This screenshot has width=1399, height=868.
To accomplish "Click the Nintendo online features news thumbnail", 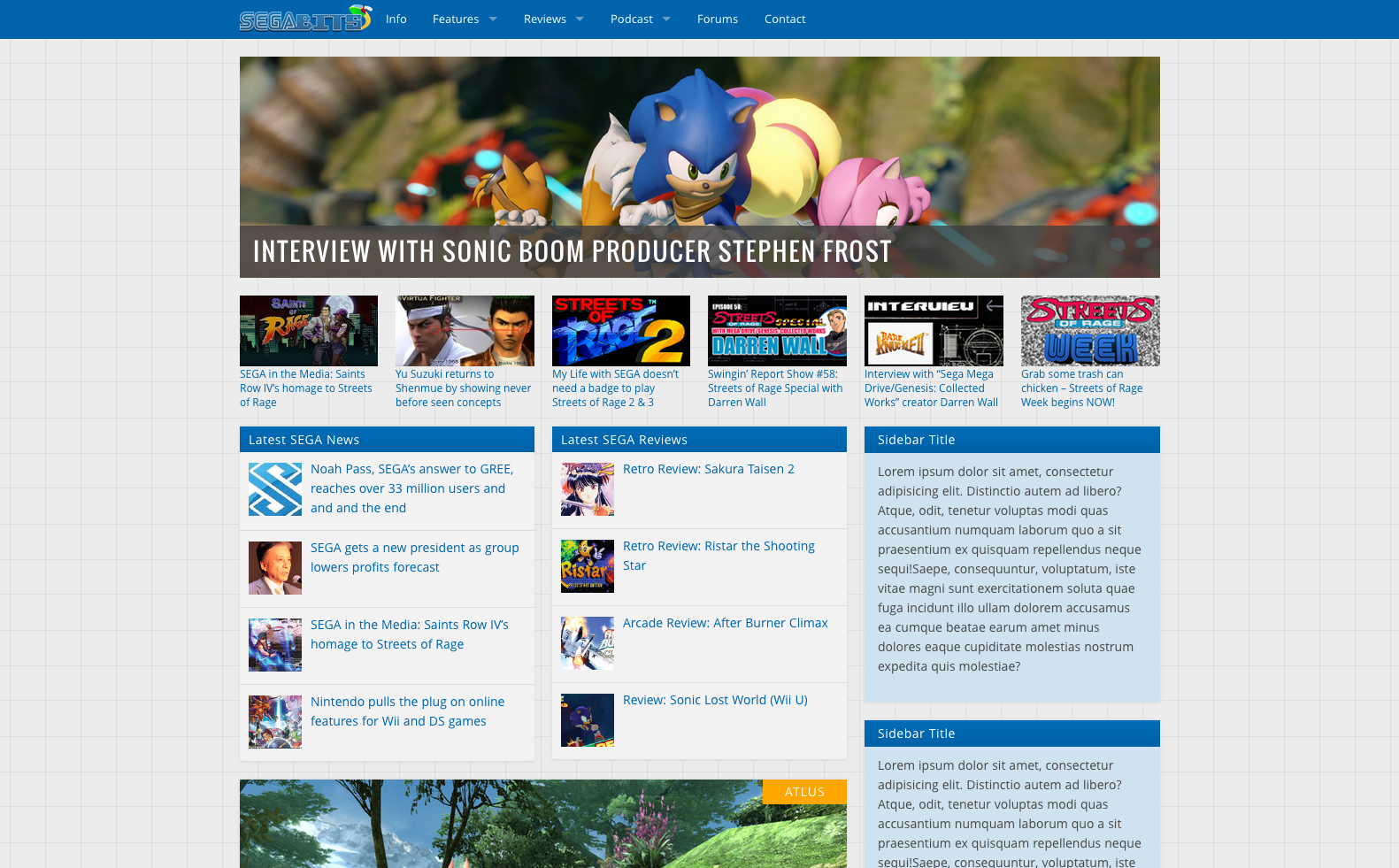I will (275, 722).
